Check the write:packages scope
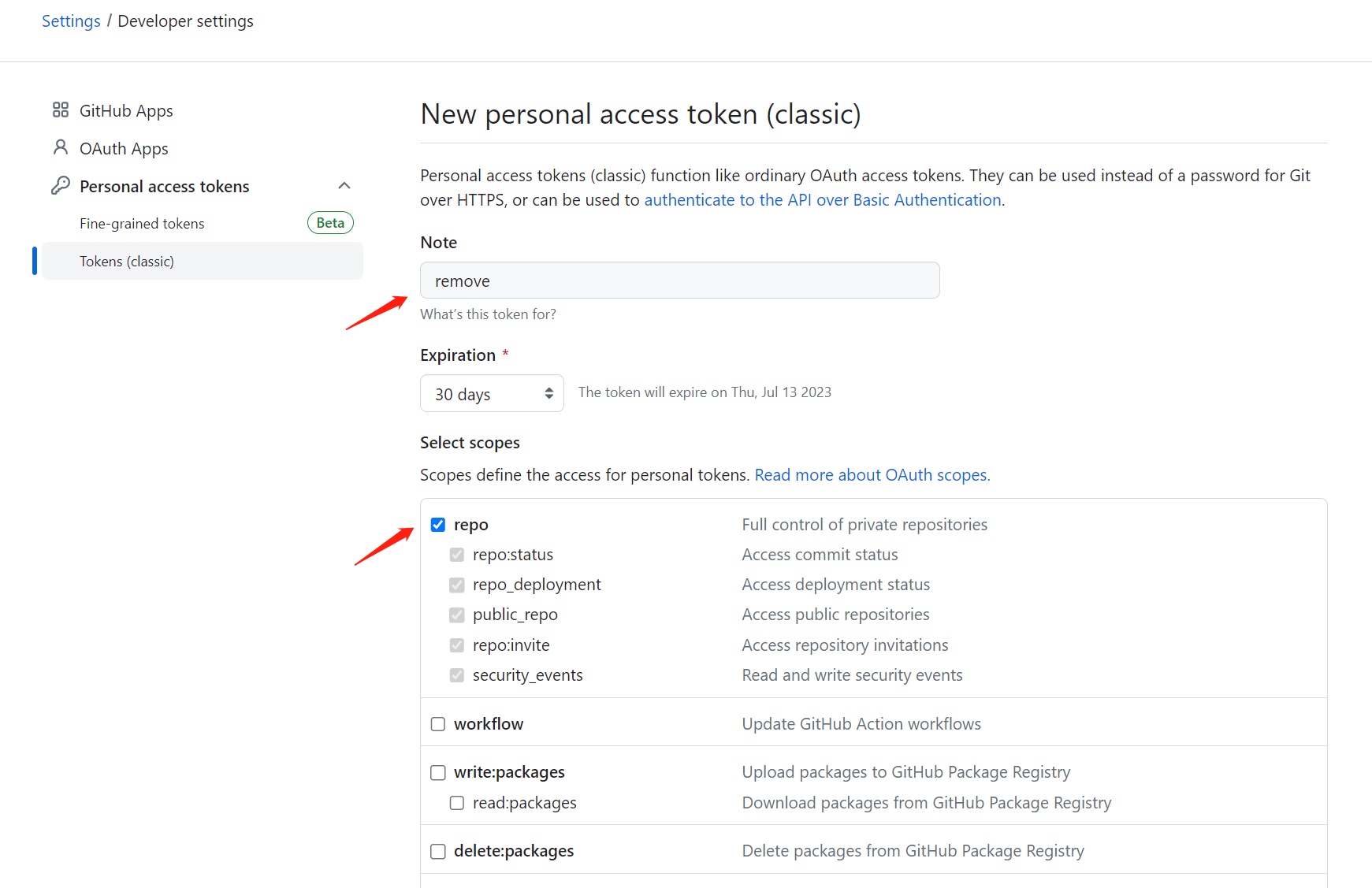Image resolution: width=1372 pixels, height=888 pixels. (x=438, y=773)
